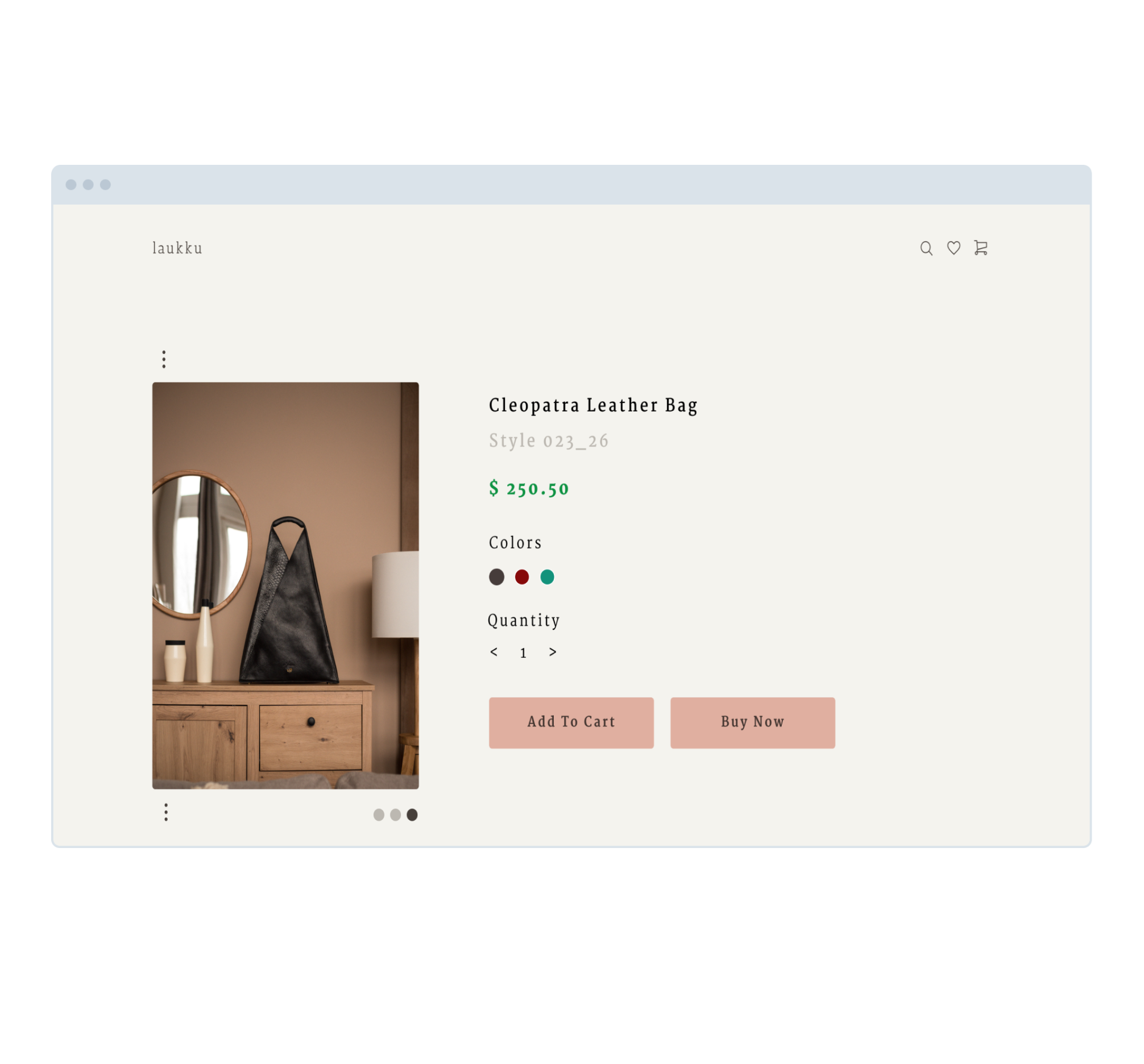This screenshot has width=1144, height=1064.
Task: Open the shopping cart icon
Action: click(981, 248)
